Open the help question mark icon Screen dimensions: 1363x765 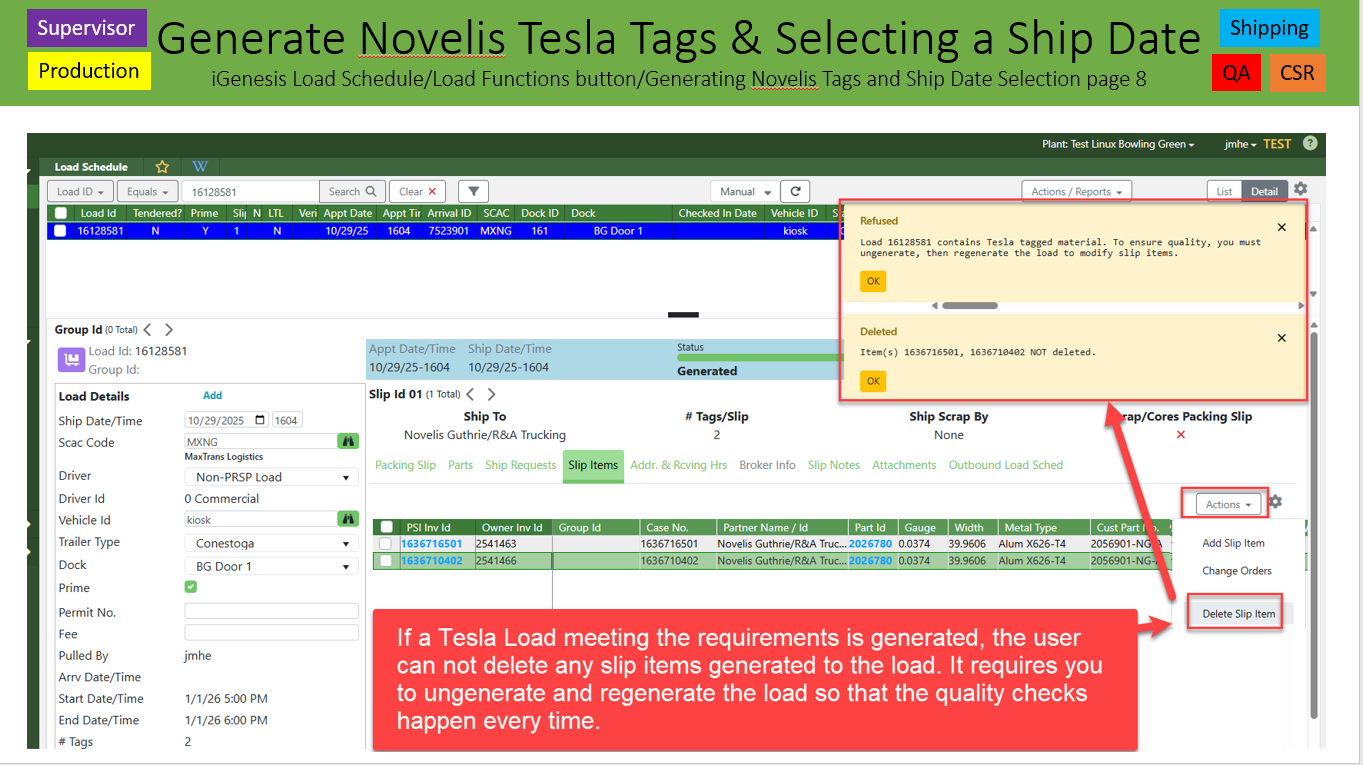tap(1309, 144)
